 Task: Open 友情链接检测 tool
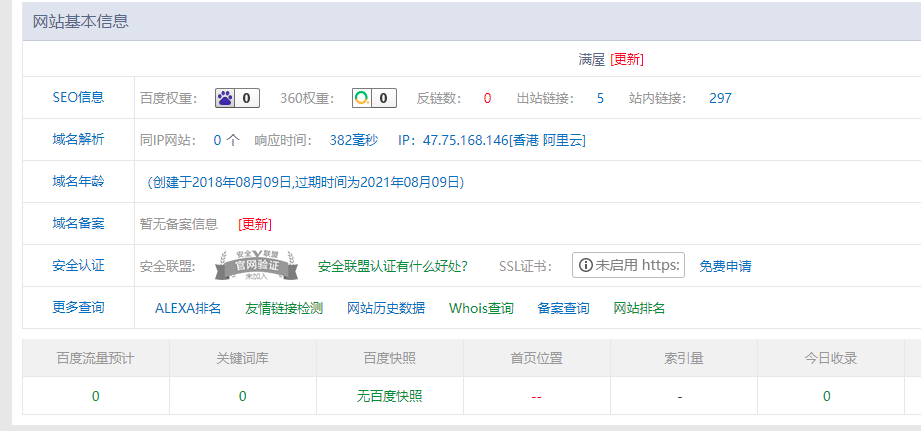[284, 308]
